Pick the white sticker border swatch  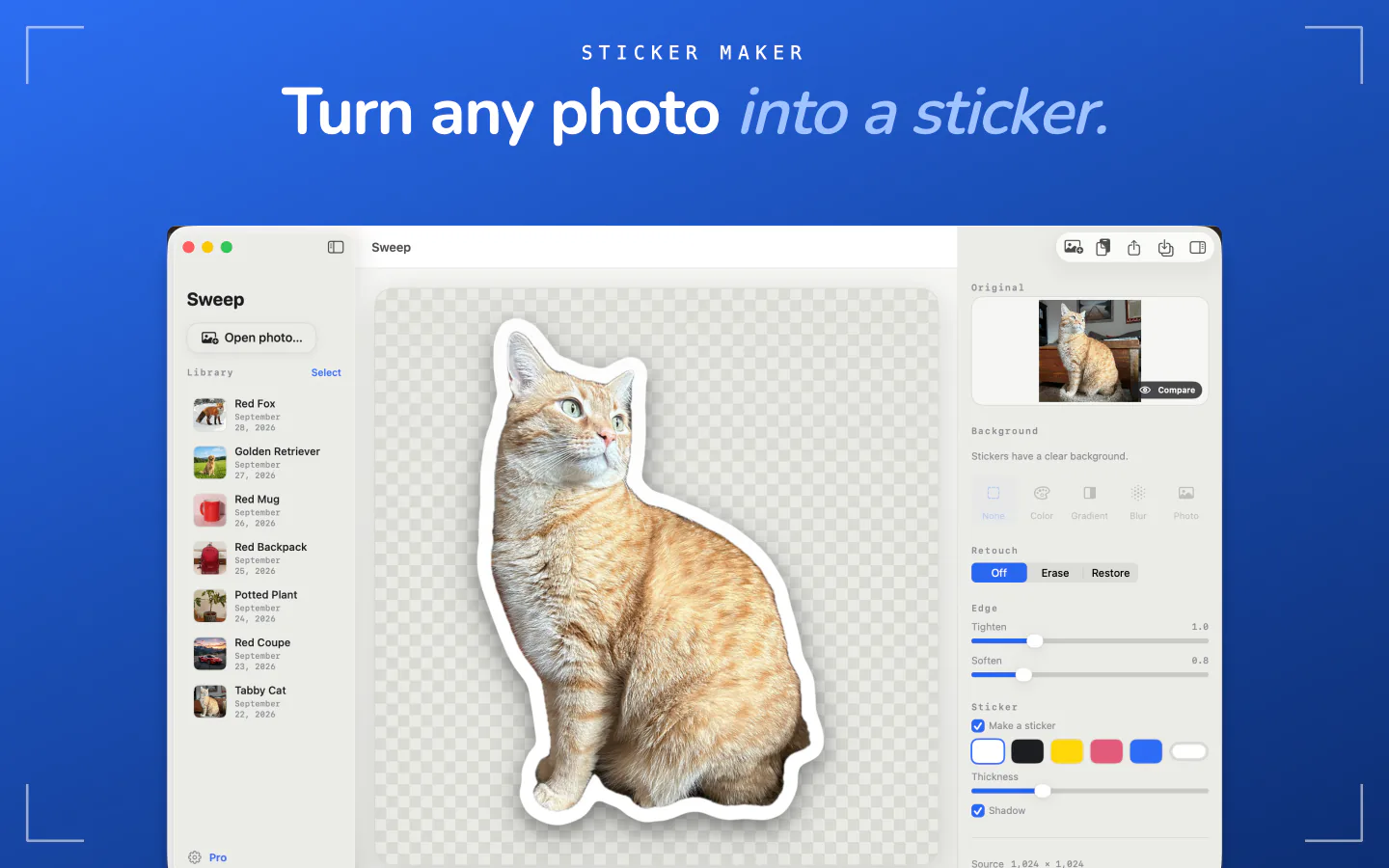(988, 751)
